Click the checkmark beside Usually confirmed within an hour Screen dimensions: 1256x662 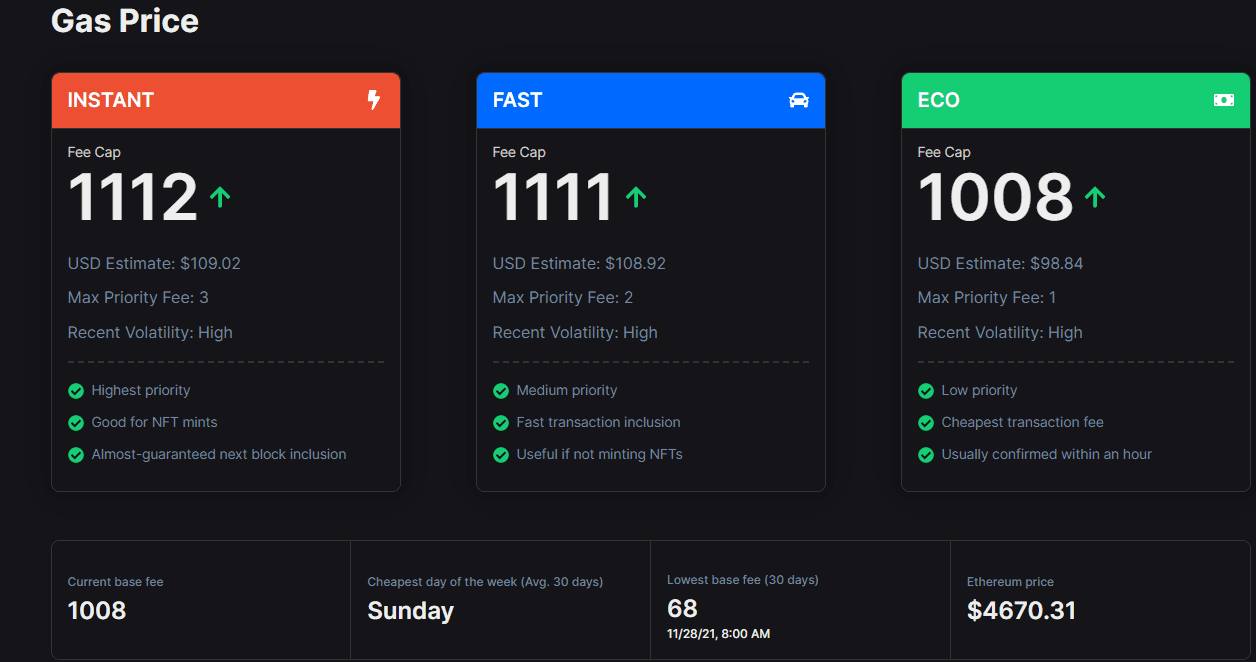926,455
